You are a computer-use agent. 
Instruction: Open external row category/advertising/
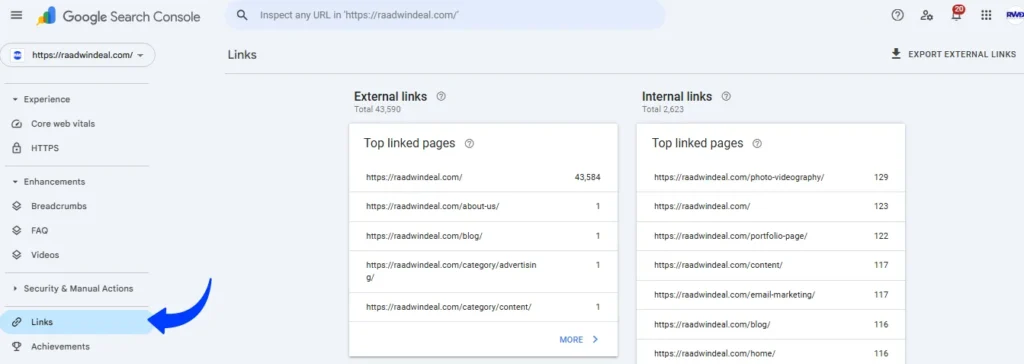pyautogui.click(x=483, y=271)
